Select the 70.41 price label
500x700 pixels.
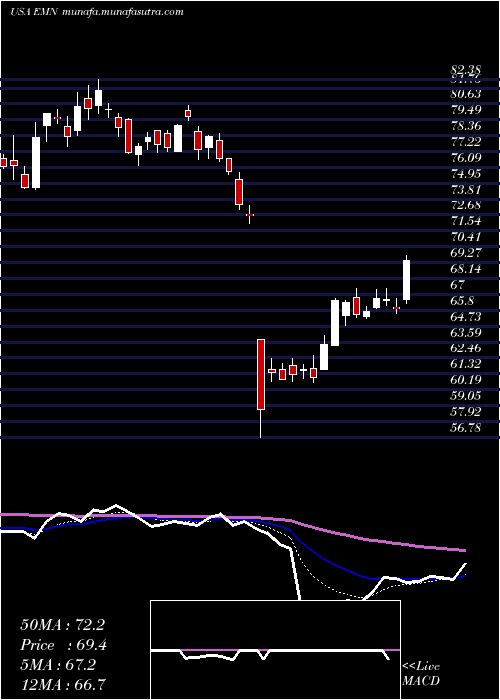click(x=466, y=238)
